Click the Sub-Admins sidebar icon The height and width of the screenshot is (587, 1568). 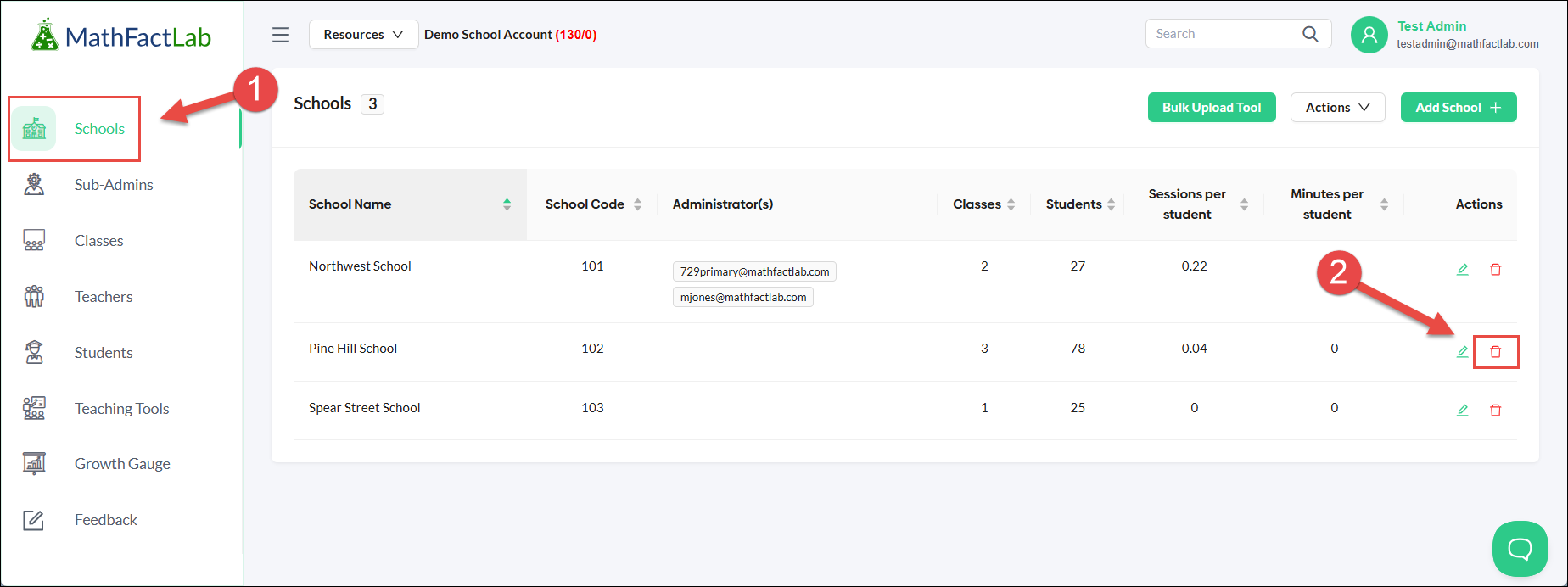point(34,184)
